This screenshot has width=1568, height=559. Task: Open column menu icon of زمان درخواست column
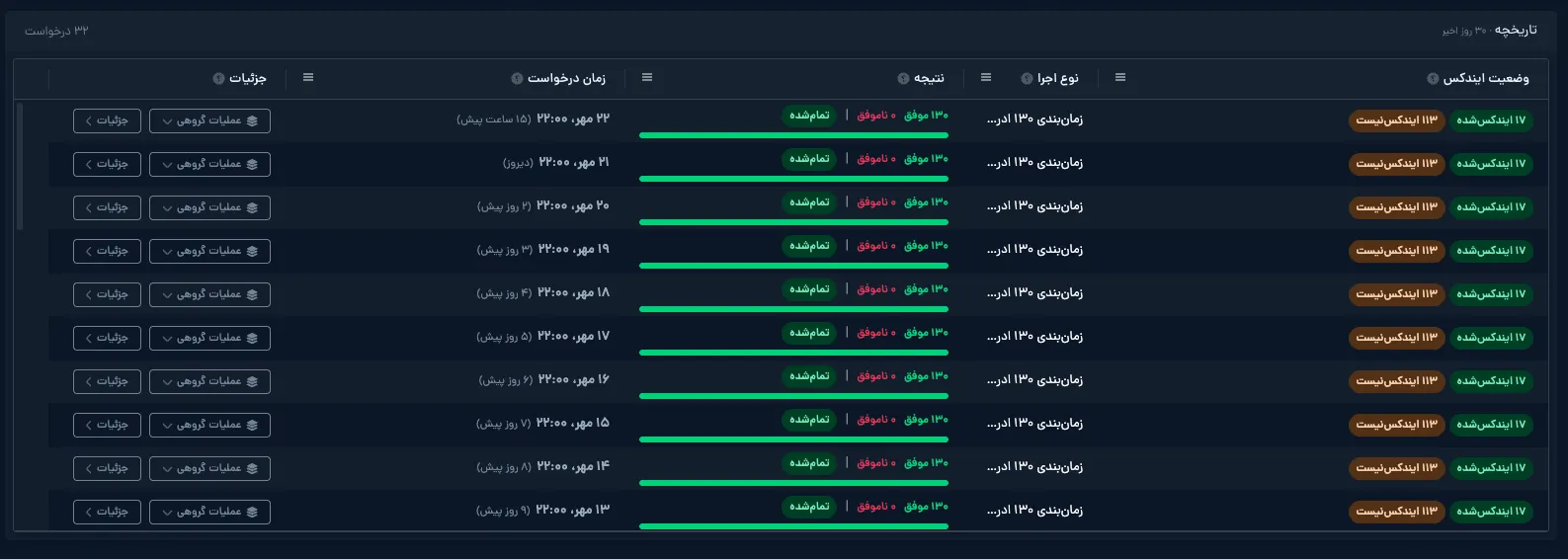[x=308, y=77]
